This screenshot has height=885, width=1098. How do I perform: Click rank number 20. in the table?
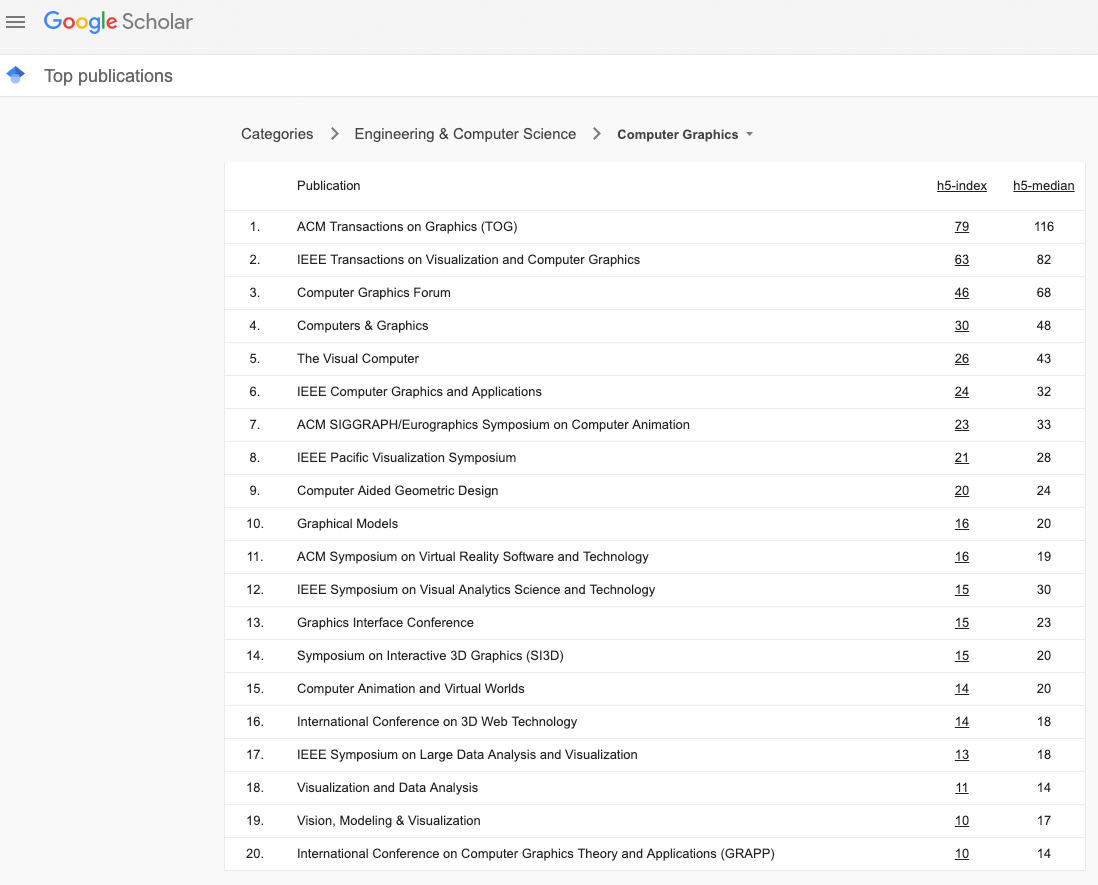pyautogui.click(x=255, y=853)
